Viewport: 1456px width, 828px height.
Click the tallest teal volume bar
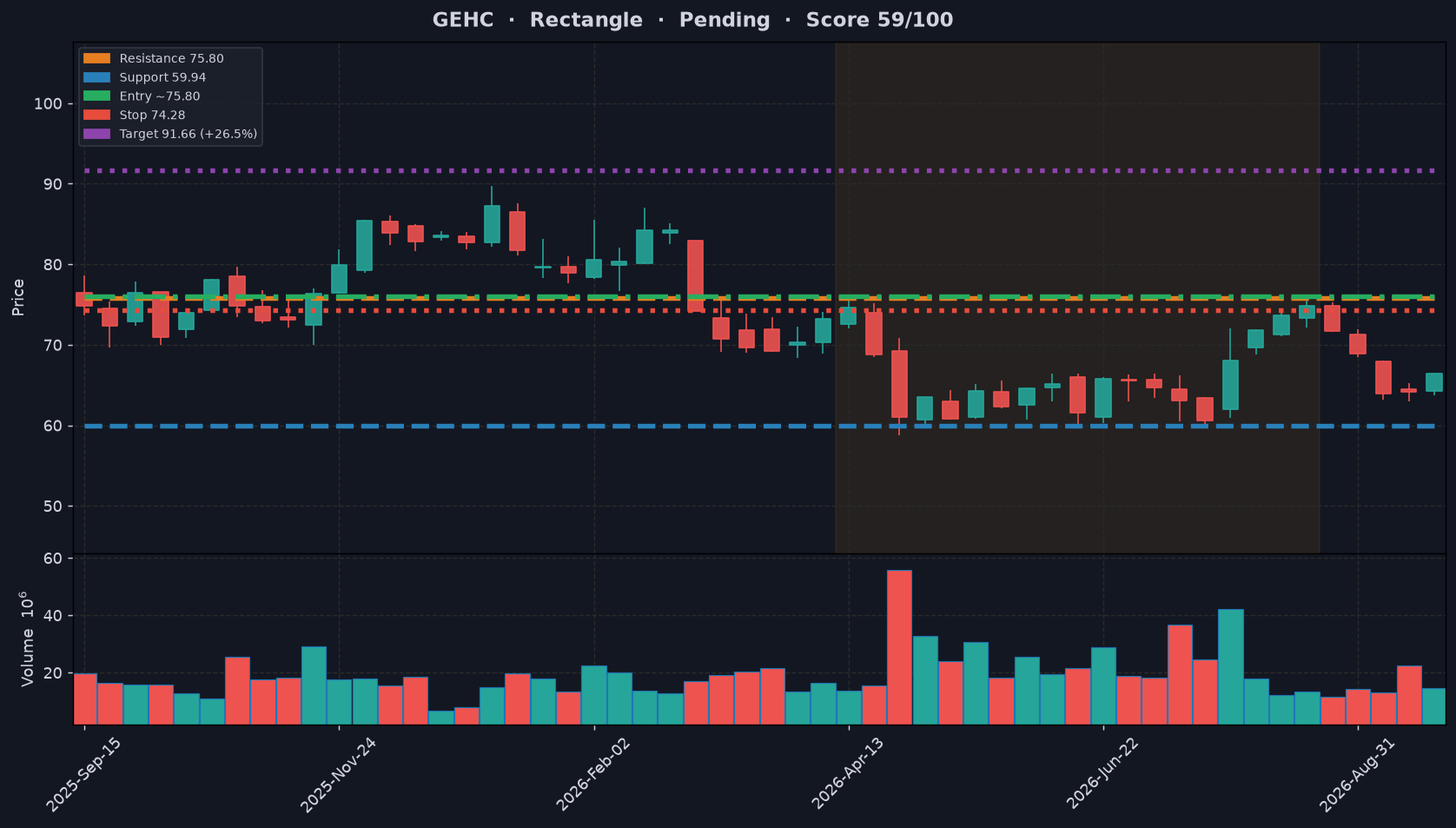click(1230, 666)
